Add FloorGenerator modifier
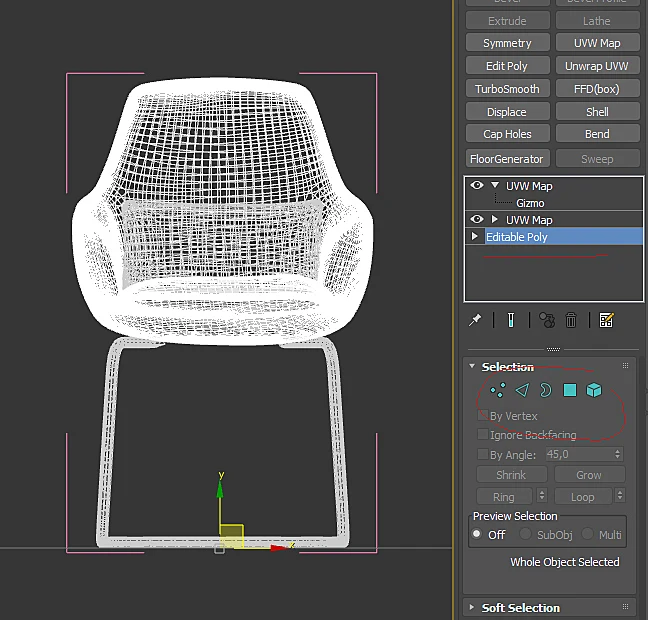The height and width of the screenshot is (620, 648). pos(507,159)
